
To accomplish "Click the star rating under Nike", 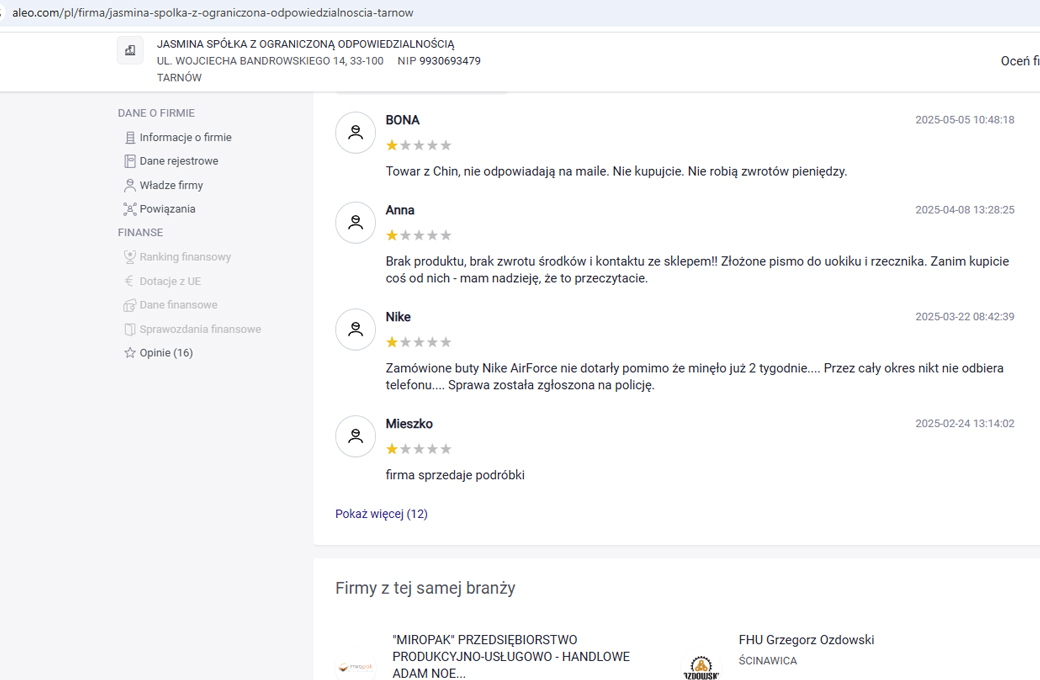I will tap(419, 342).
